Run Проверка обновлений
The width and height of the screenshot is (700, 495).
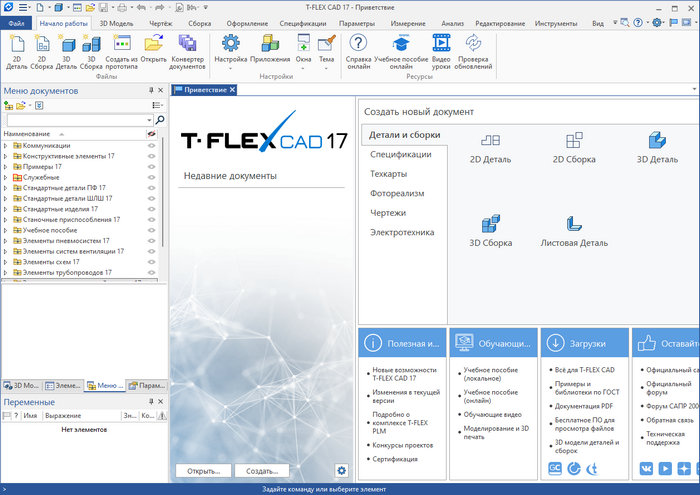click(473, 52)
